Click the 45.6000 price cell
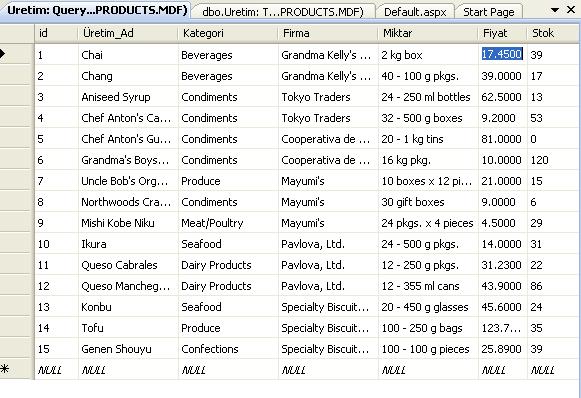This screenshot has height=398, width=581. pyautogui.click(x=502, y=307)
